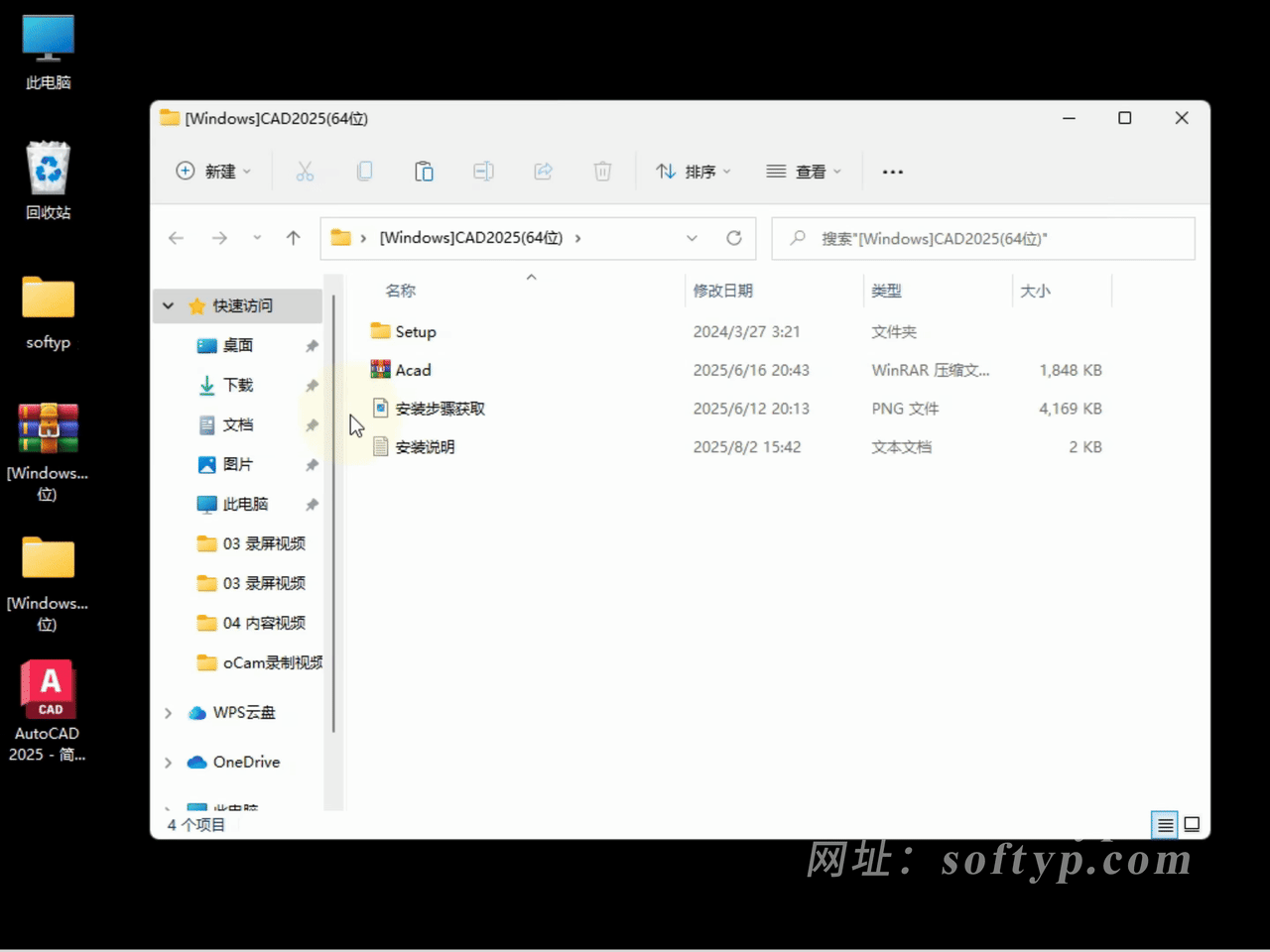The height and width of the screenshot is (952, 1270).
Task: Click the refresh icon beside the address bar
Action: coord(734,238)
